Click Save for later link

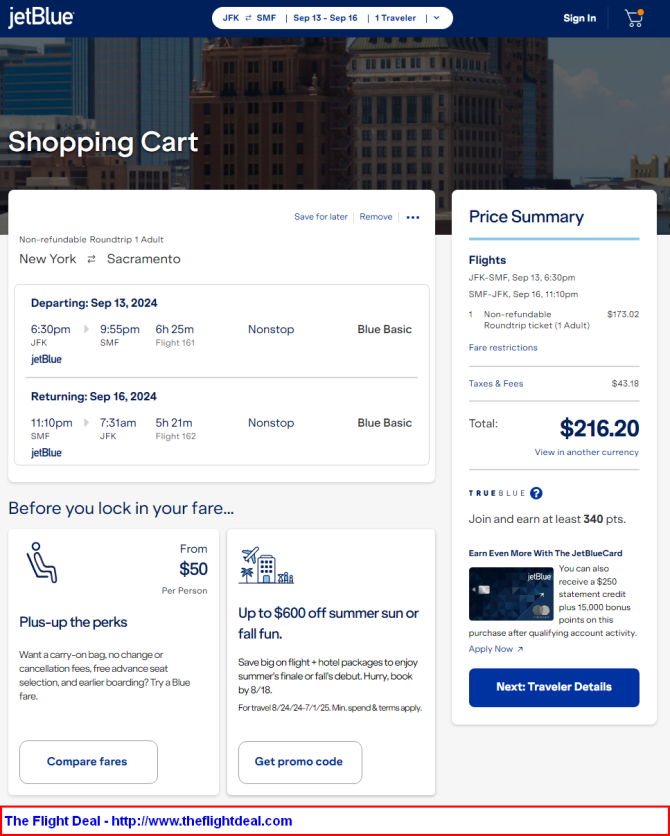(x=321, y=217)
